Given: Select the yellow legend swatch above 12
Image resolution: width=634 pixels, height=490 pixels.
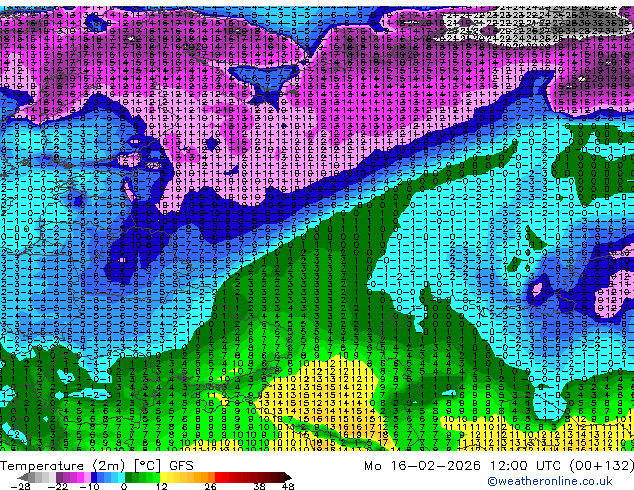Looking at the screenshot, I should tap(163, 477).
